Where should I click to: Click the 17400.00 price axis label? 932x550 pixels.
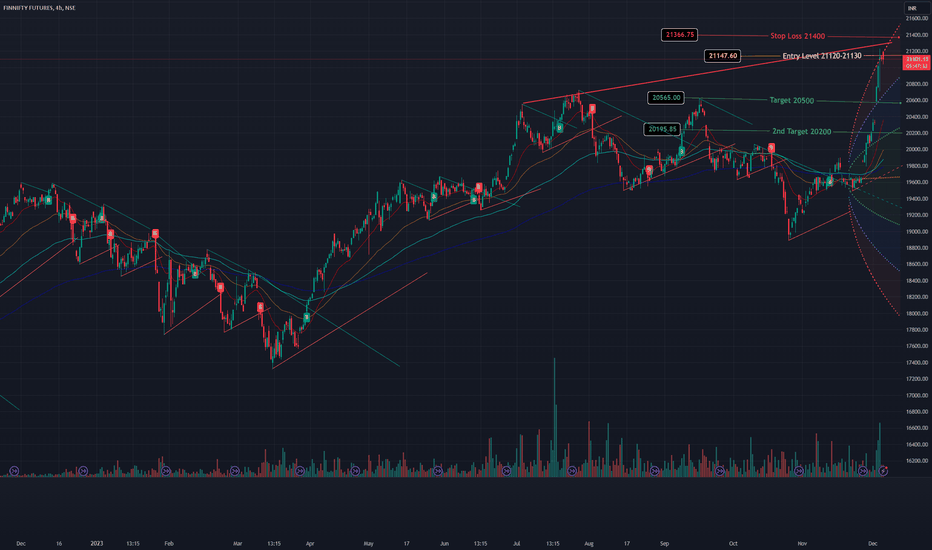[x=917, y=363]
